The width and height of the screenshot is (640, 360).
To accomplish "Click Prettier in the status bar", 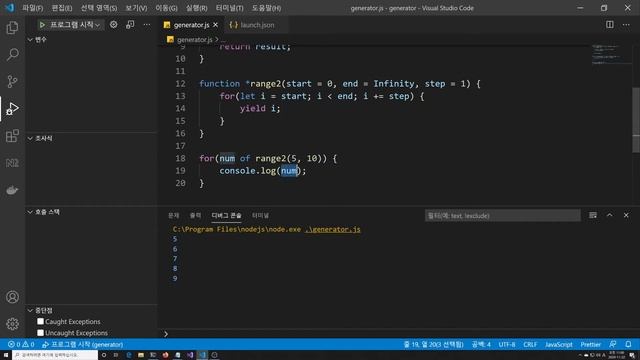I will (x=590, y=344).
